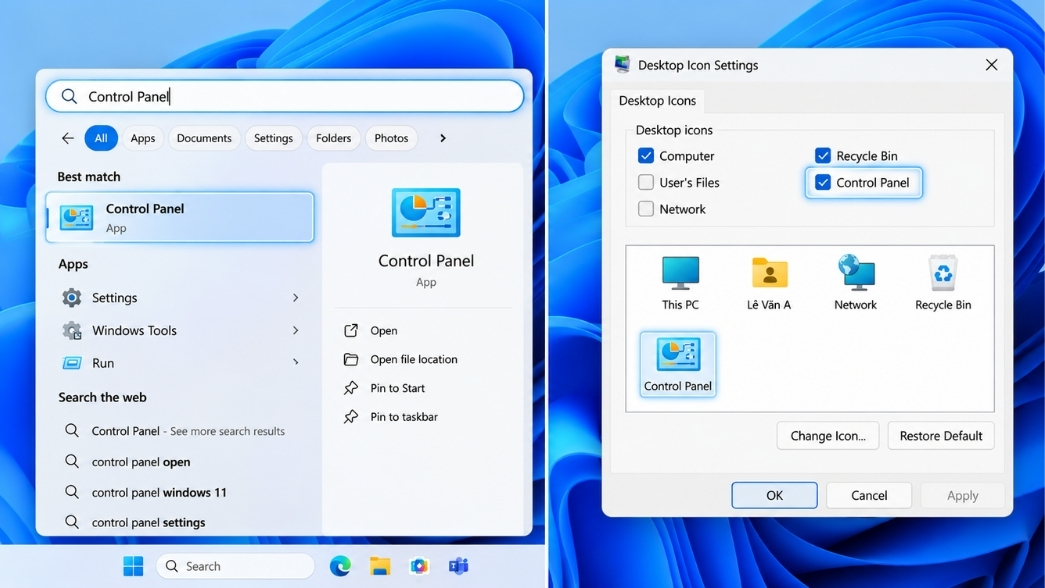Click the search icon beside 'control panel windows 11'
This screenshot has width=1045, height=588.
(71, 492)
